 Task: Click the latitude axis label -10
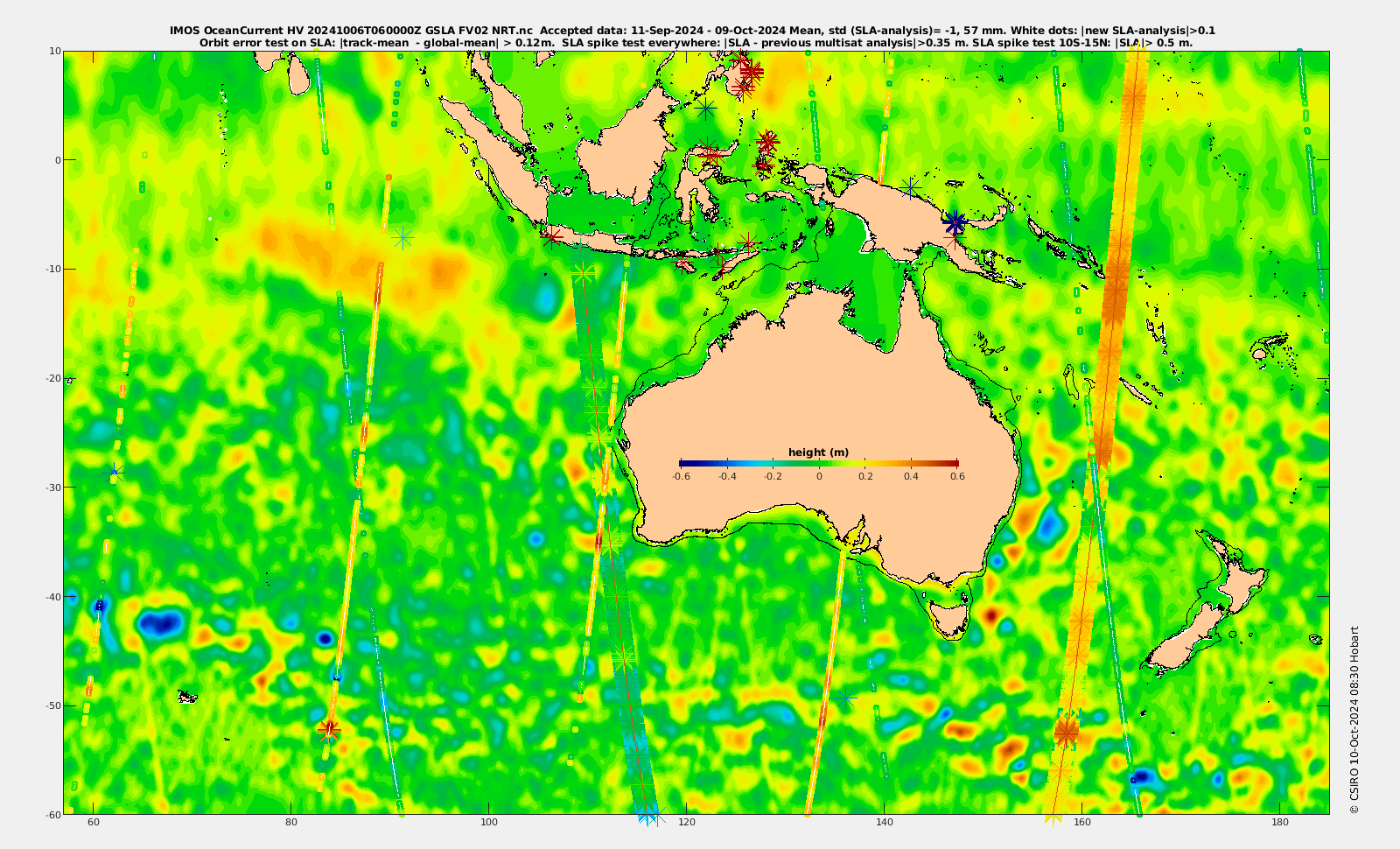tap(52, 269)
